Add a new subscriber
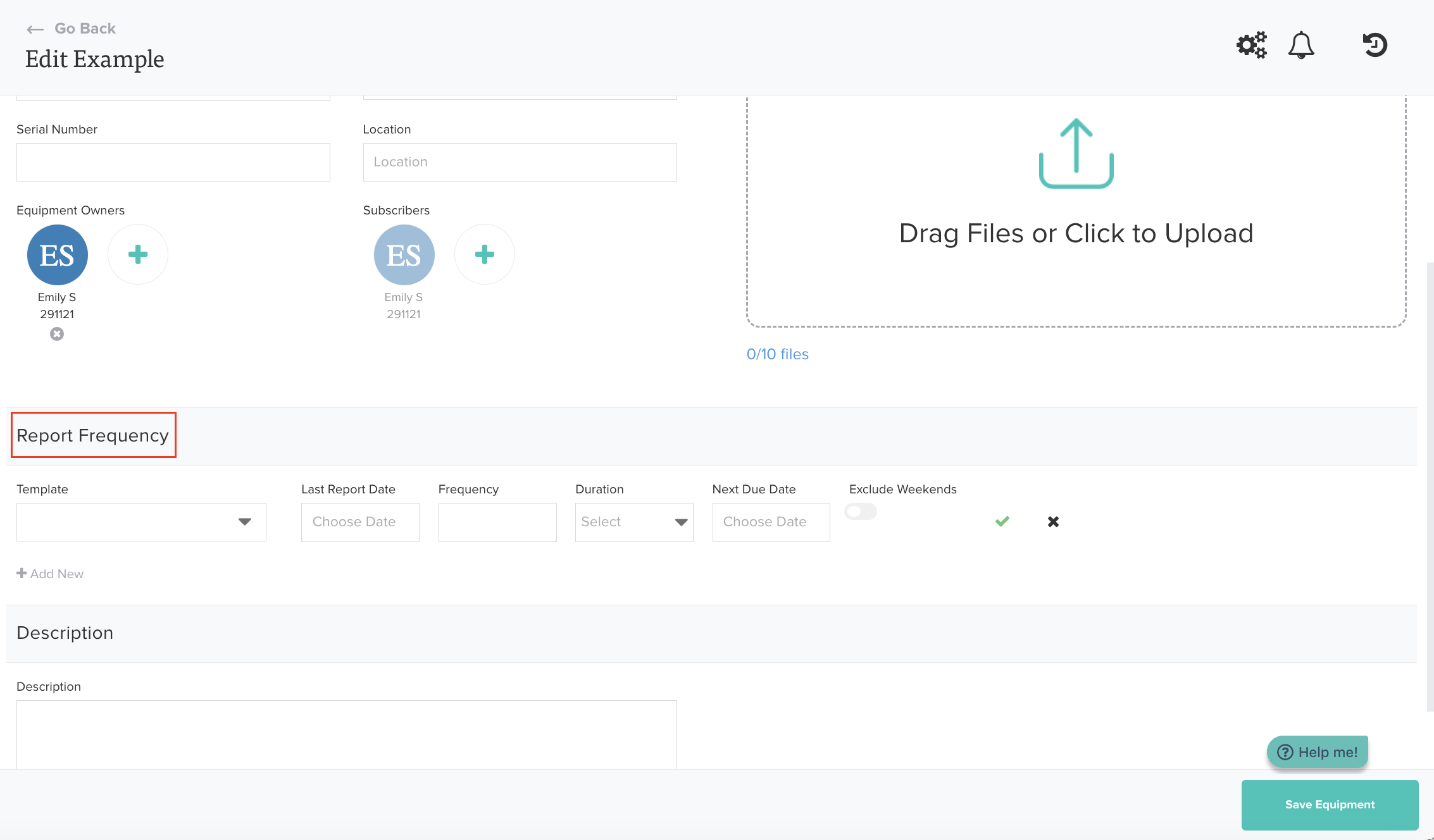1434x840 pixels. click(485, 254)
